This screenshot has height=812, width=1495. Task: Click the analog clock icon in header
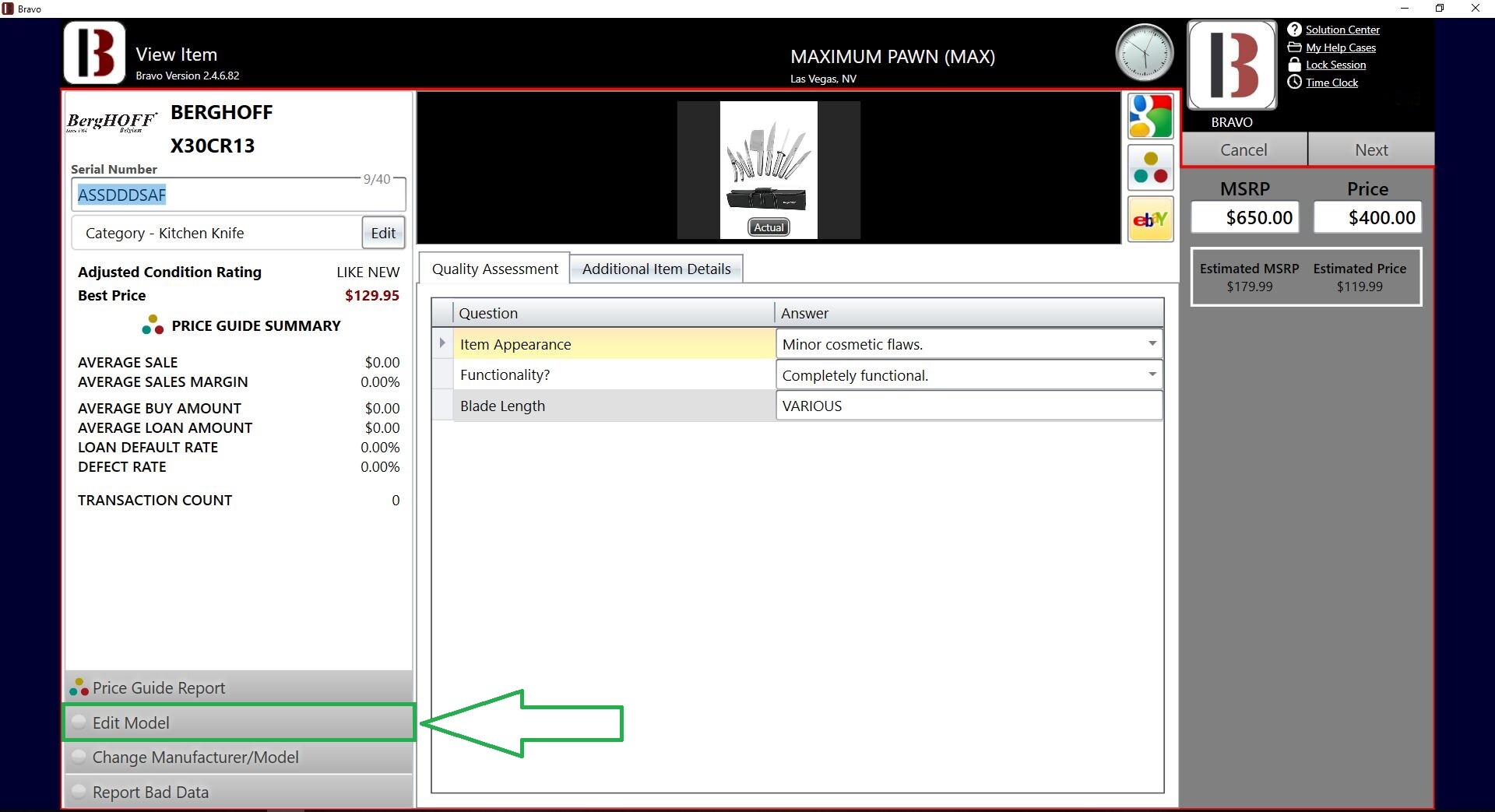(1144, 53)
